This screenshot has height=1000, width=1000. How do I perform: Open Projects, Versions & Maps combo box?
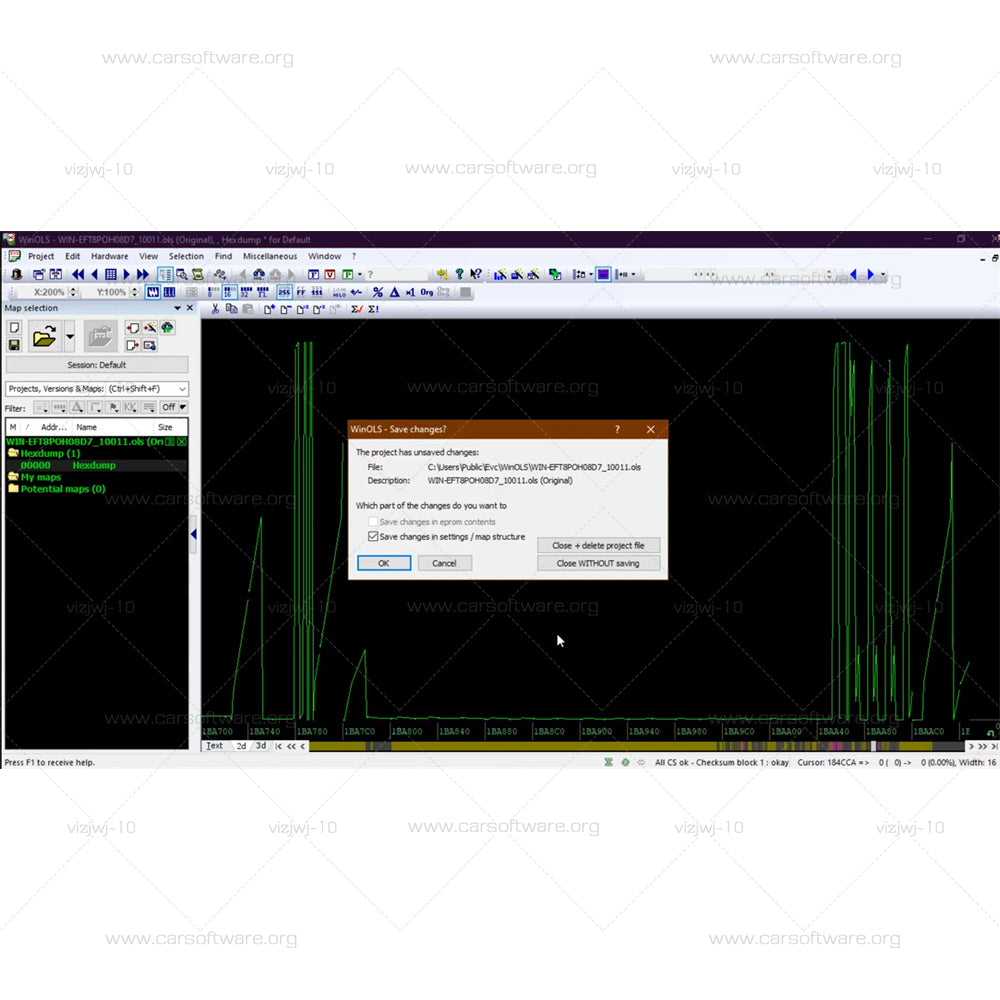97,388
